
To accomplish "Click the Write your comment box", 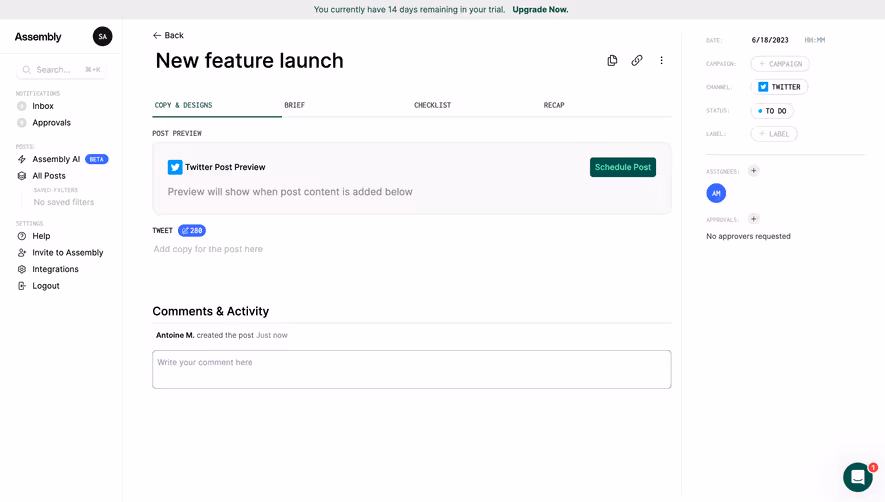I will [411, 369].
